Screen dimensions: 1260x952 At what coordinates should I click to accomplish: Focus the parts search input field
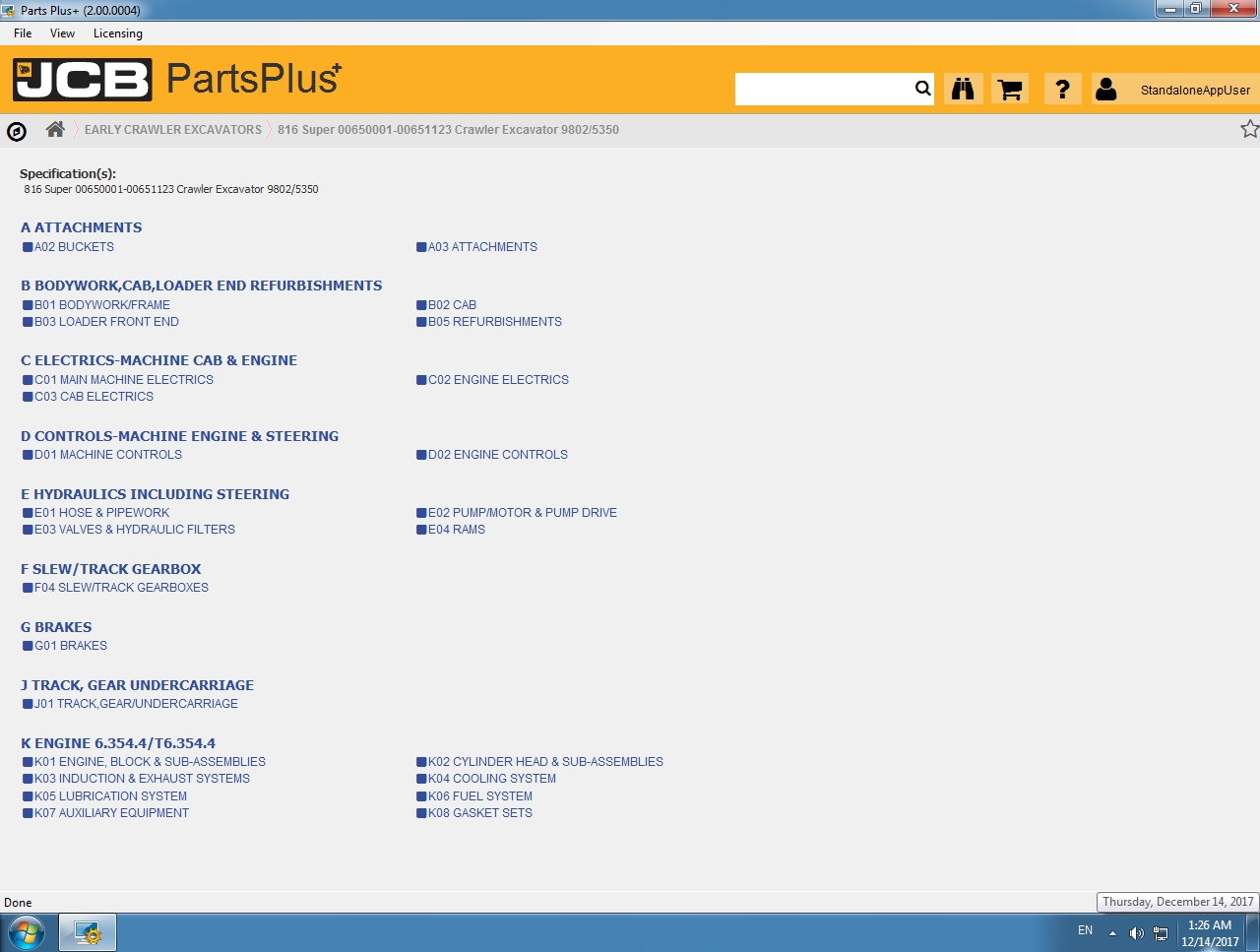pyautogui.click(x=824, y=89)
